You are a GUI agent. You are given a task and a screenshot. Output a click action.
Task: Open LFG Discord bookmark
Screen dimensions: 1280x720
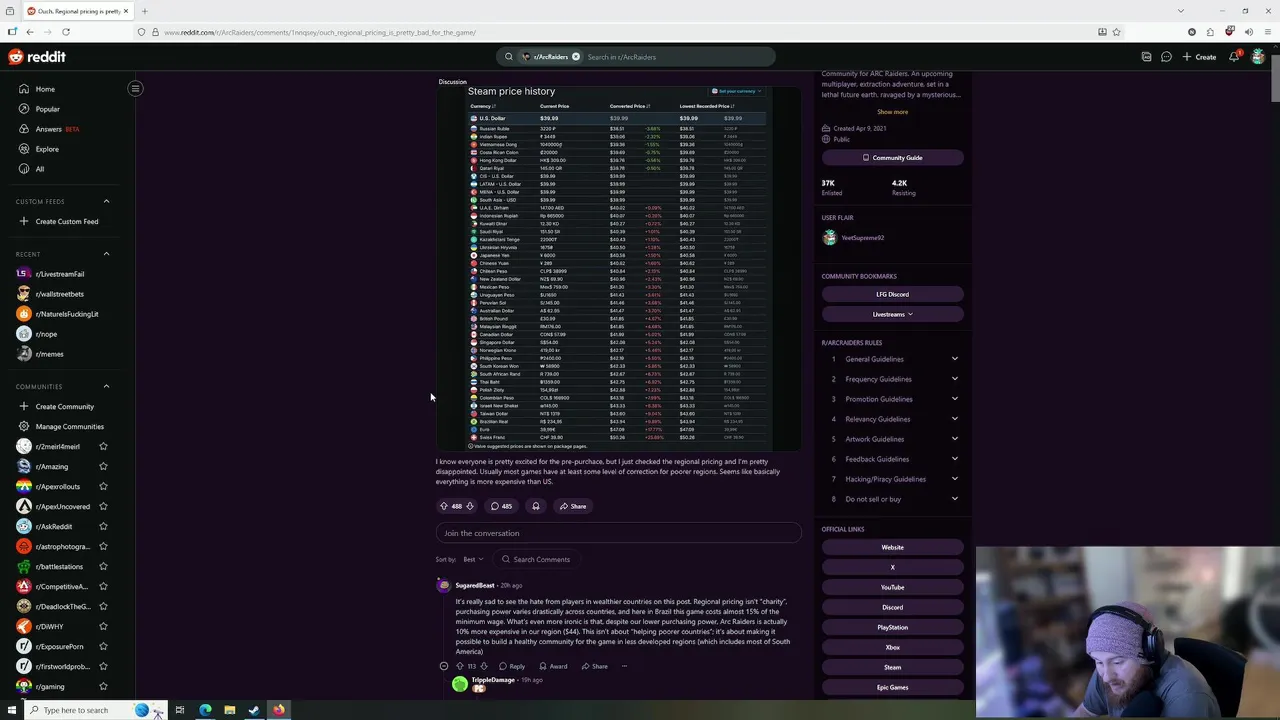892,295
